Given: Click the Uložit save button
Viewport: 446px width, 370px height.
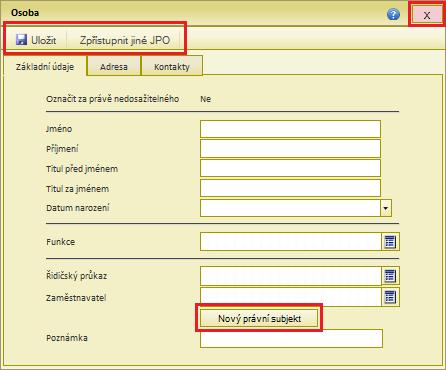Looking at the screenshot, I should point(36,40).
